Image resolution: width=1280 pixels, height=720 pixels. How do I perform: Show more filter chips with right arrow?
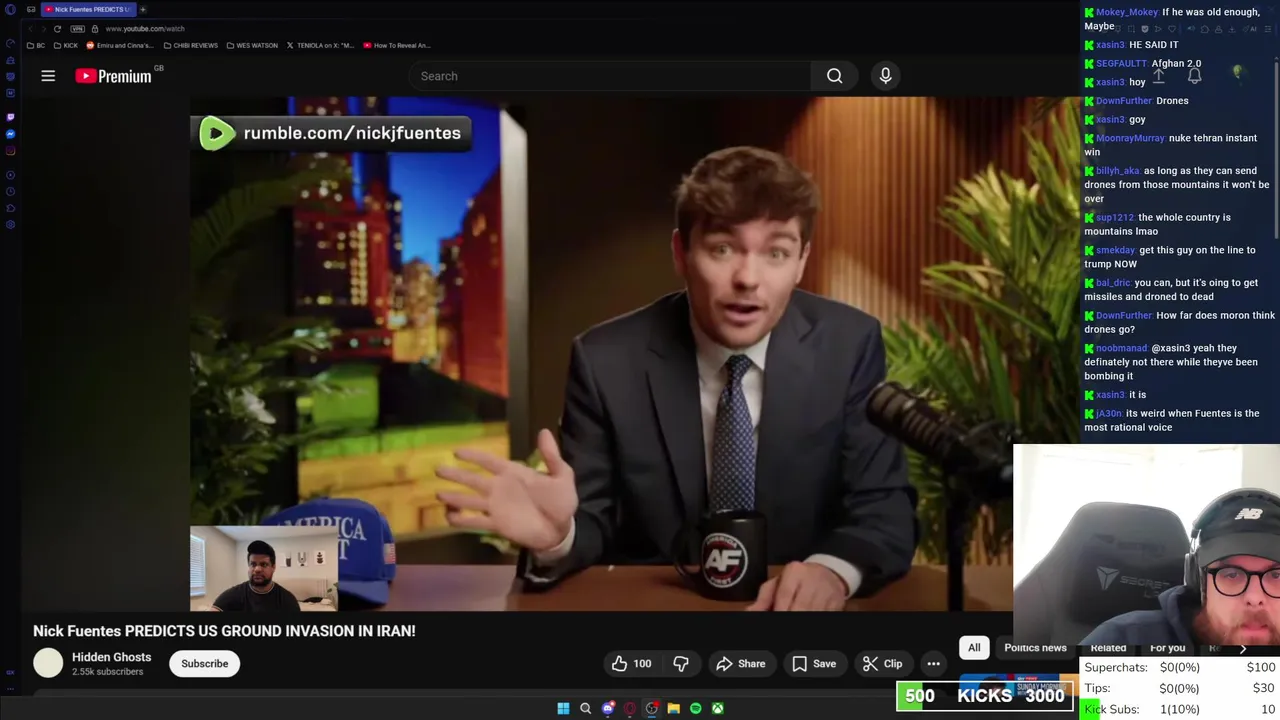1243,648
